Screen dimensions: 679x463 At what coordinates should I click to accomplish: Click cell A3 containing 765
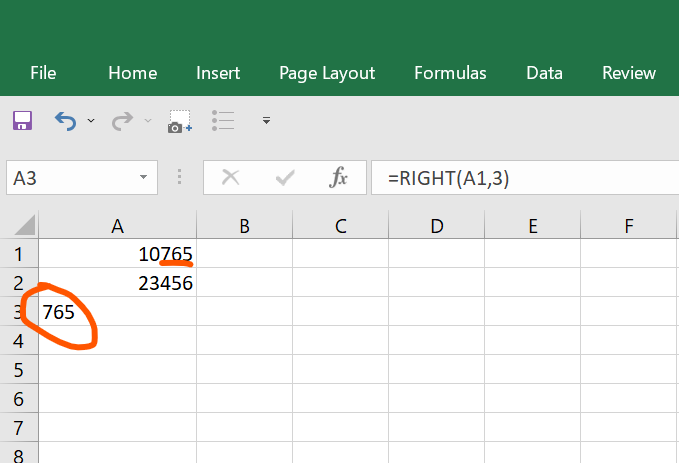pos(117,312)
